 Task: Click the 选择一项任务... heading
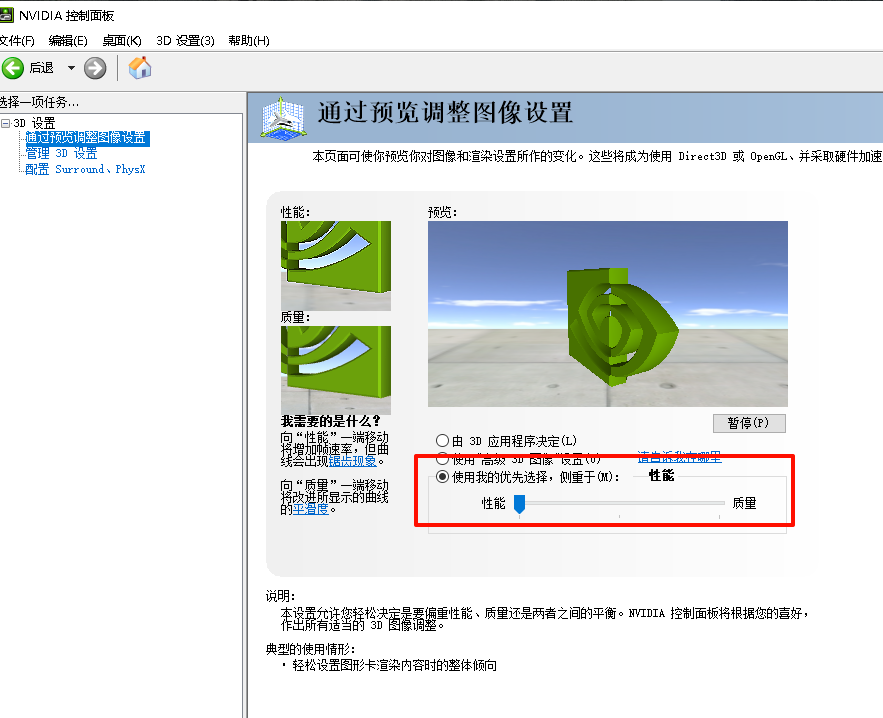[39, 102]
